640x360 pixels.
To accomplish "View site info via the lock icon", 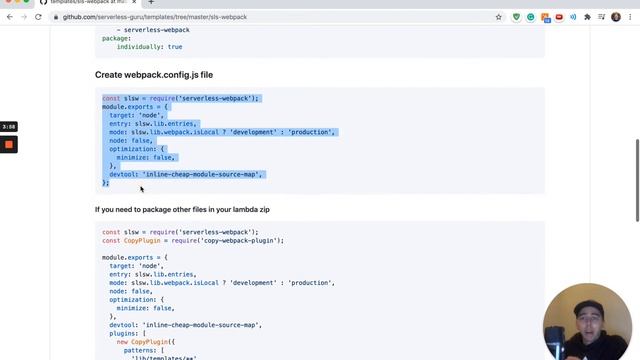I will (56, 17).
